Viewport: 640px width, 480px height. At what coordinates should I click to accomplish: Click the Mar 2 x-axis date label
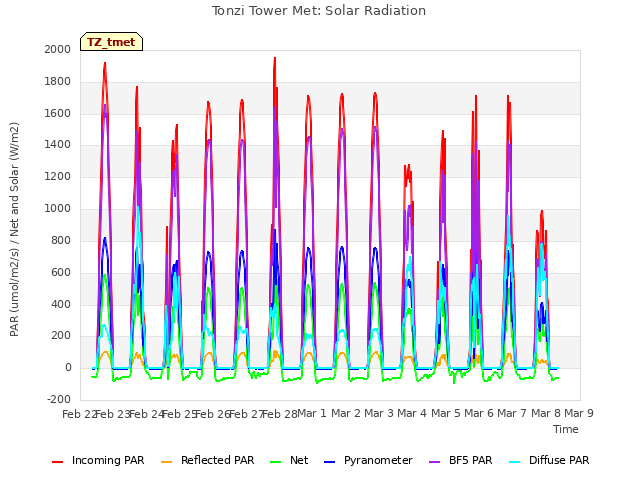coord(345,413)
